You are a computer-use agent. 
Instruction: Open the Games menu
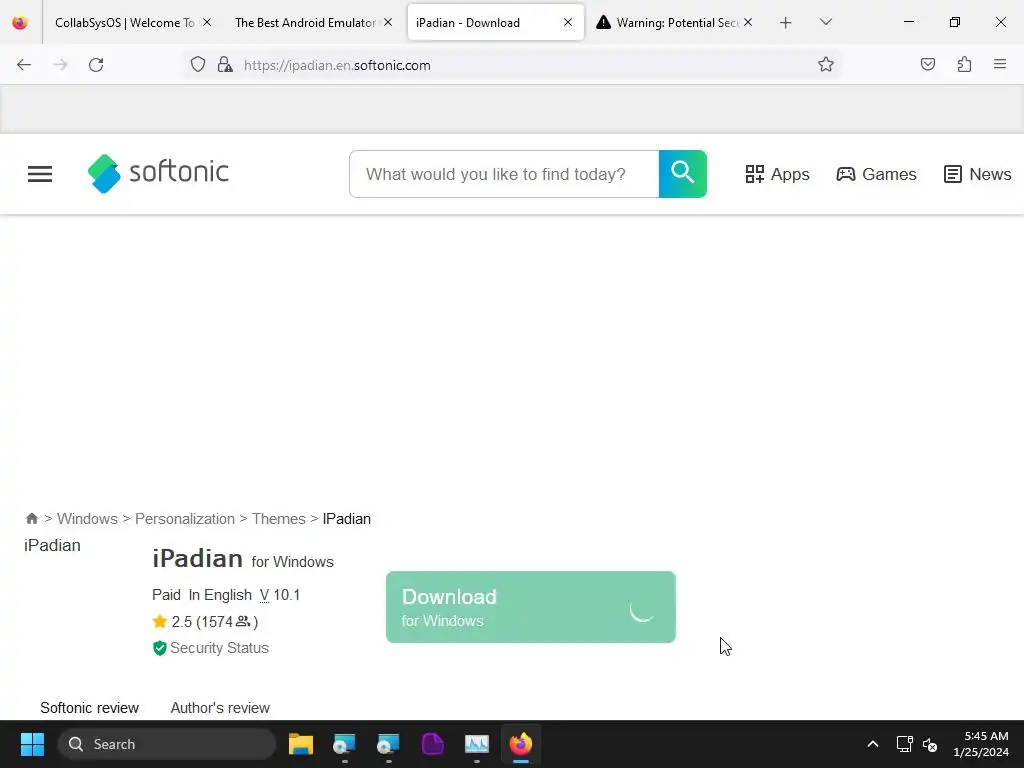876,174
